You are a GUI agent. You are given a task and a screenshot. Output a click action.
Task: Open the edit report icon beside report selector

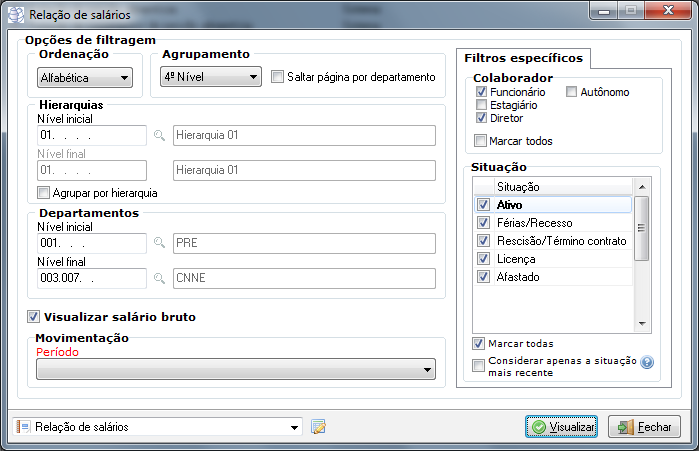318,427
